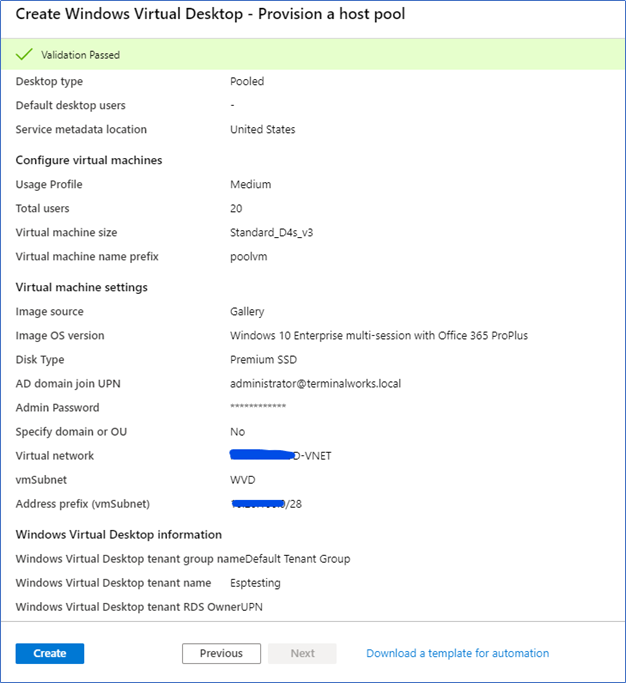Screen dimensions: 626x683
Task: Click the masked Admin Password value
Action: coord(258,407)
